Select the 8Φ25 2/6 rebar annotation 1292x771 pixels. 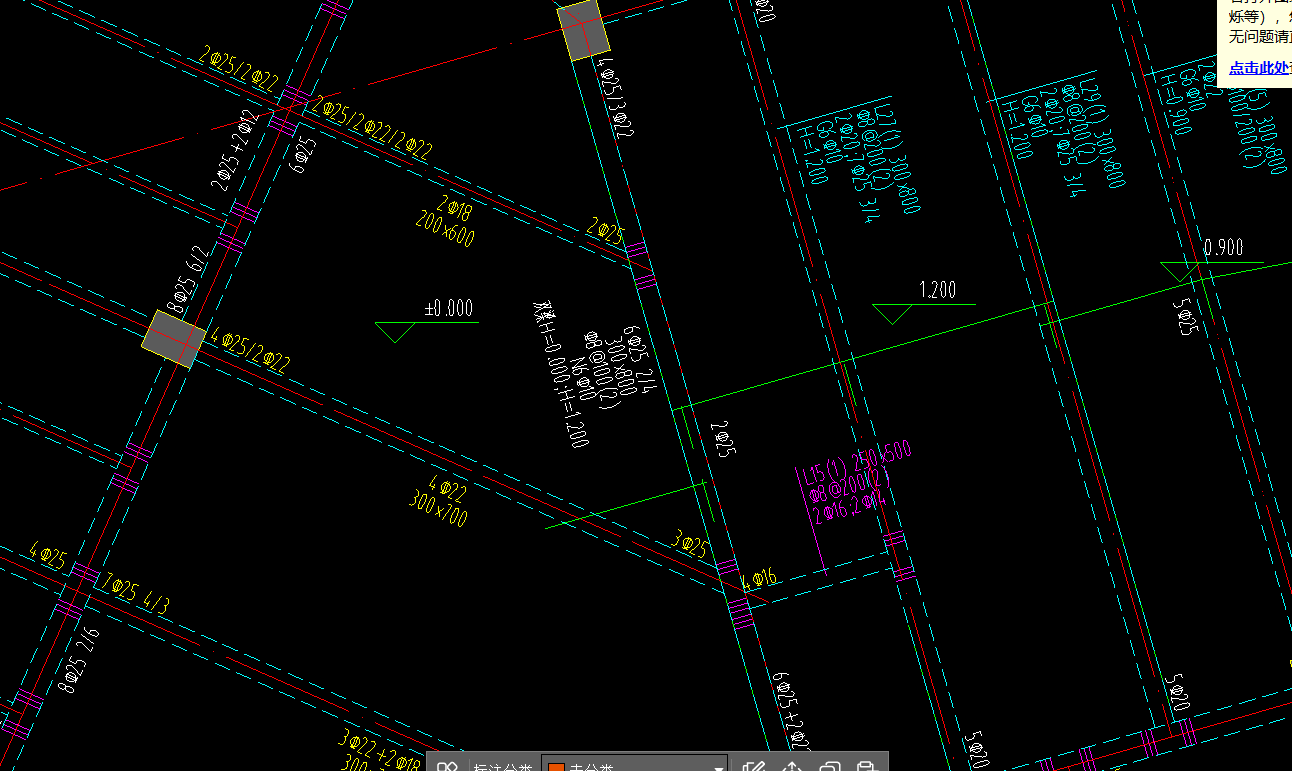tap(79, 661)
